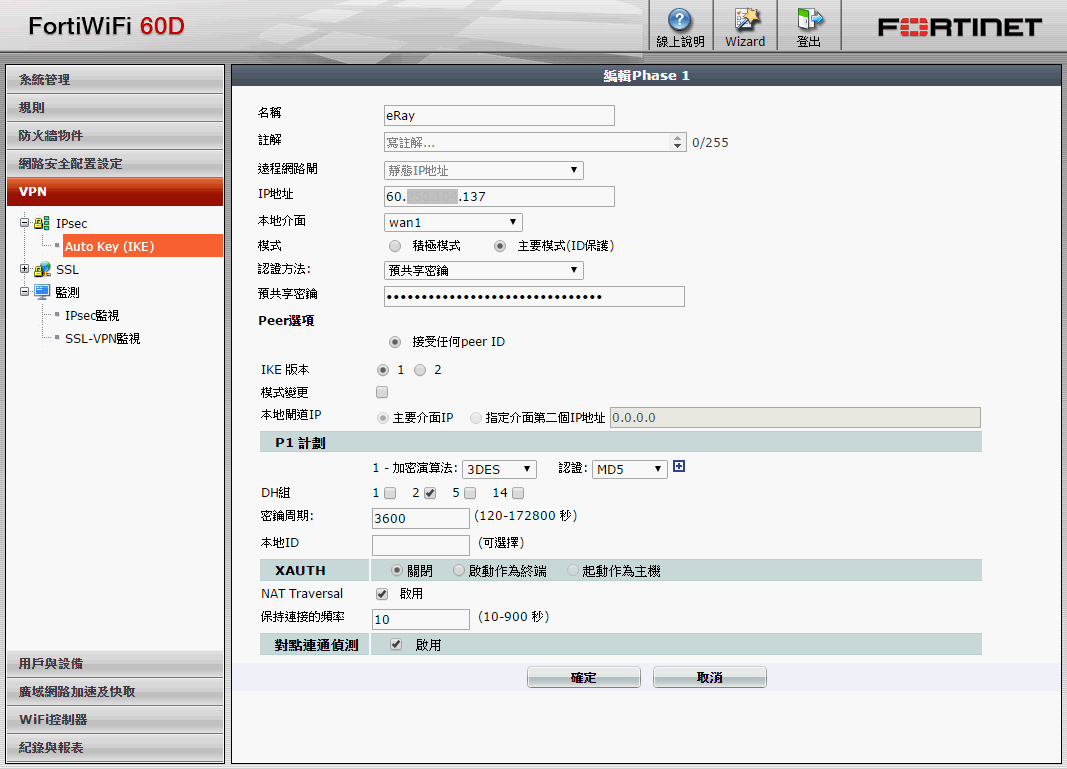Click the IPsec network icon in tree
This screenshot has width=1067, height=769.
tap(42, 223)
